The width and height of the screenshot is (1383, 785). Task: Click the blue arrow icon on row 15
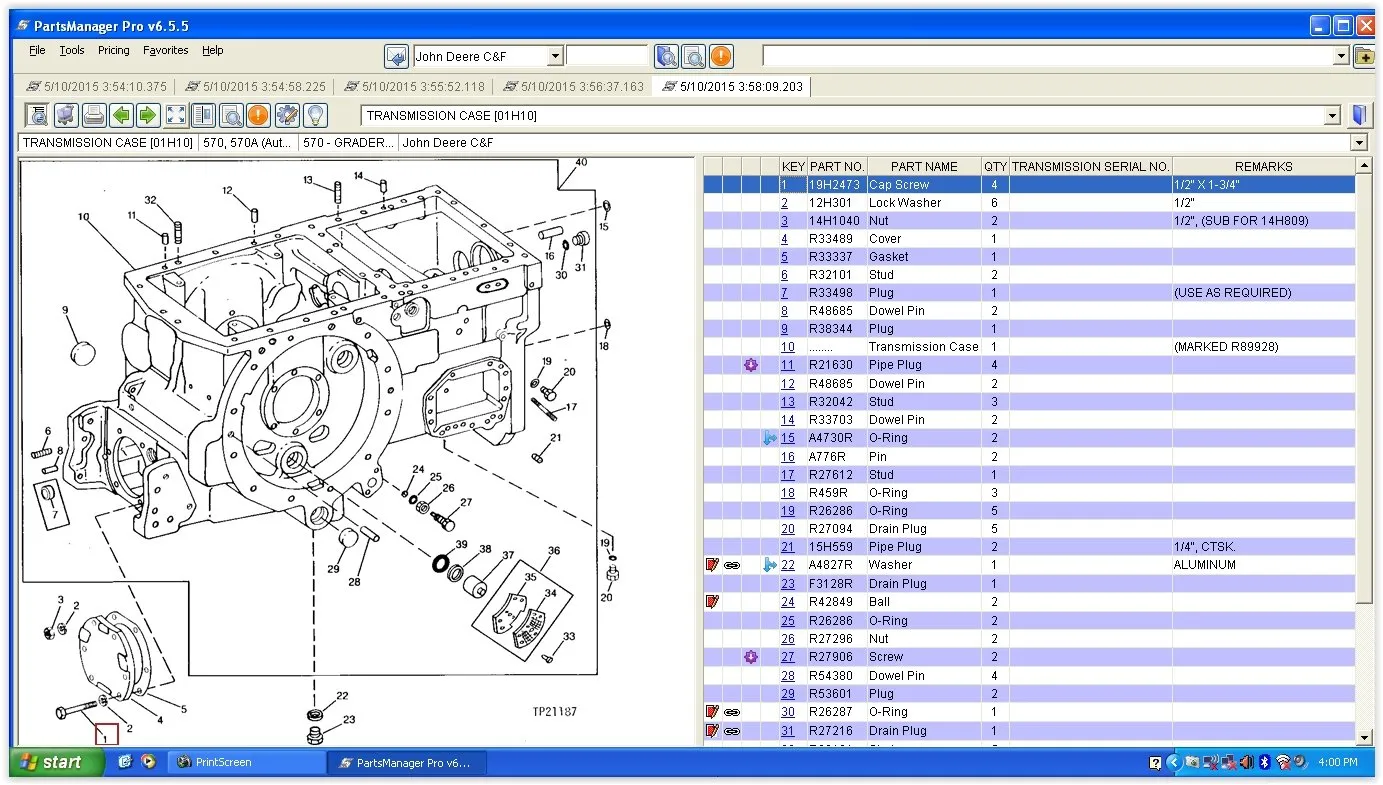(x=769, y=438)
